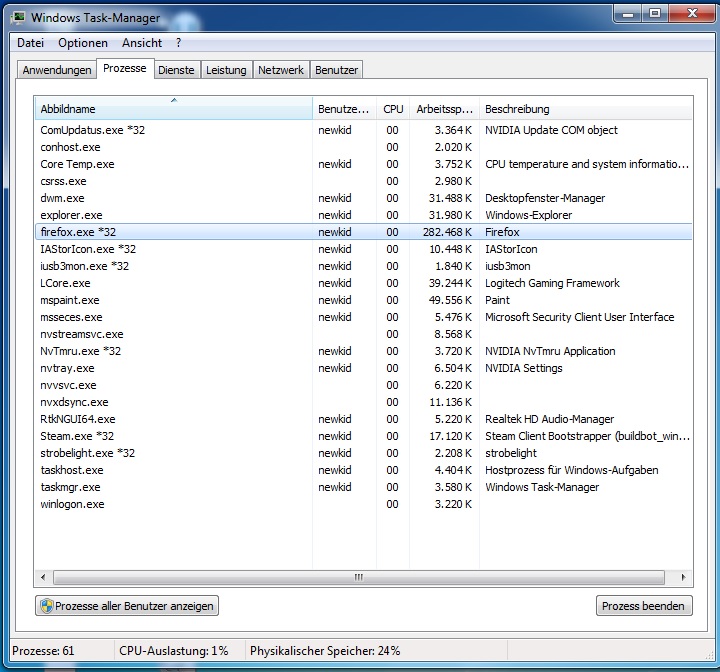Click the scrollbar right arrow
This screenshot has width=720, height=672.
click(683, 577)
